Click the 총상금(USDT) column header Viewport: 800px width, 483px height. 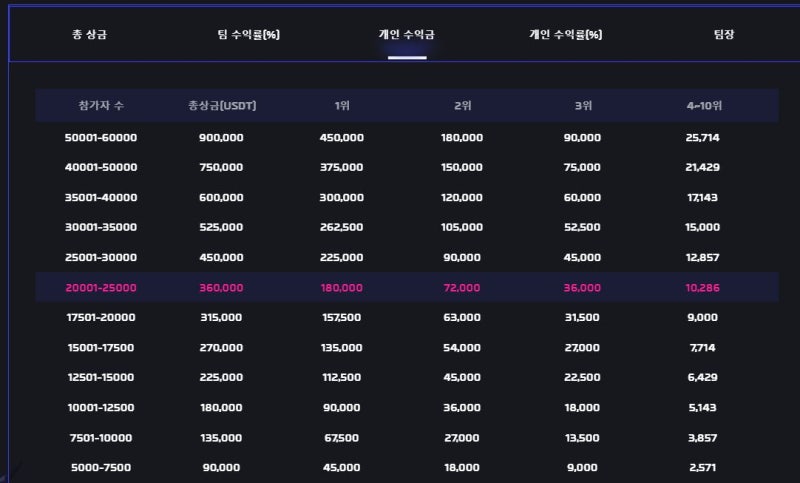pos(222,106)
